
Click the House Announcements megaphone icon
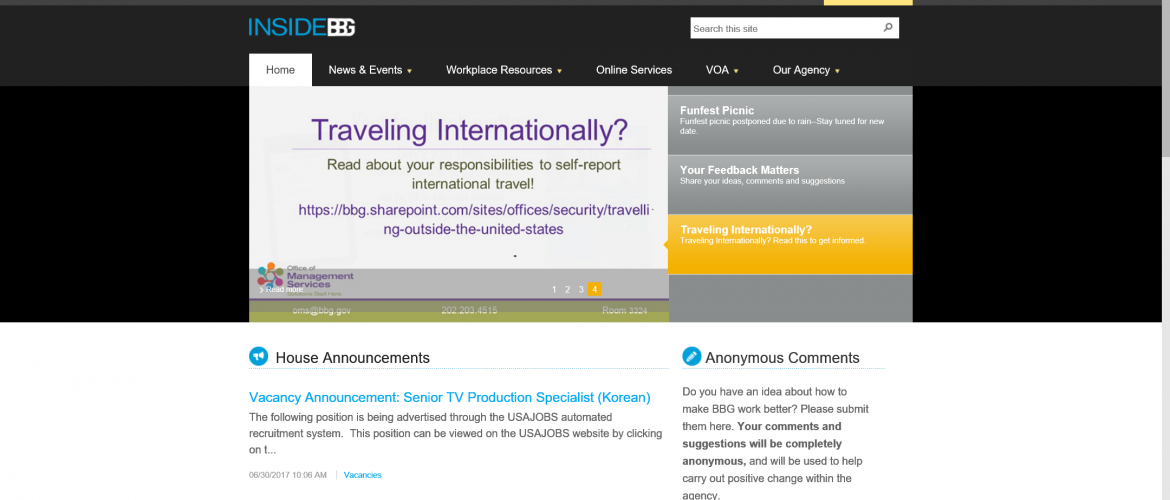point(258,357)
